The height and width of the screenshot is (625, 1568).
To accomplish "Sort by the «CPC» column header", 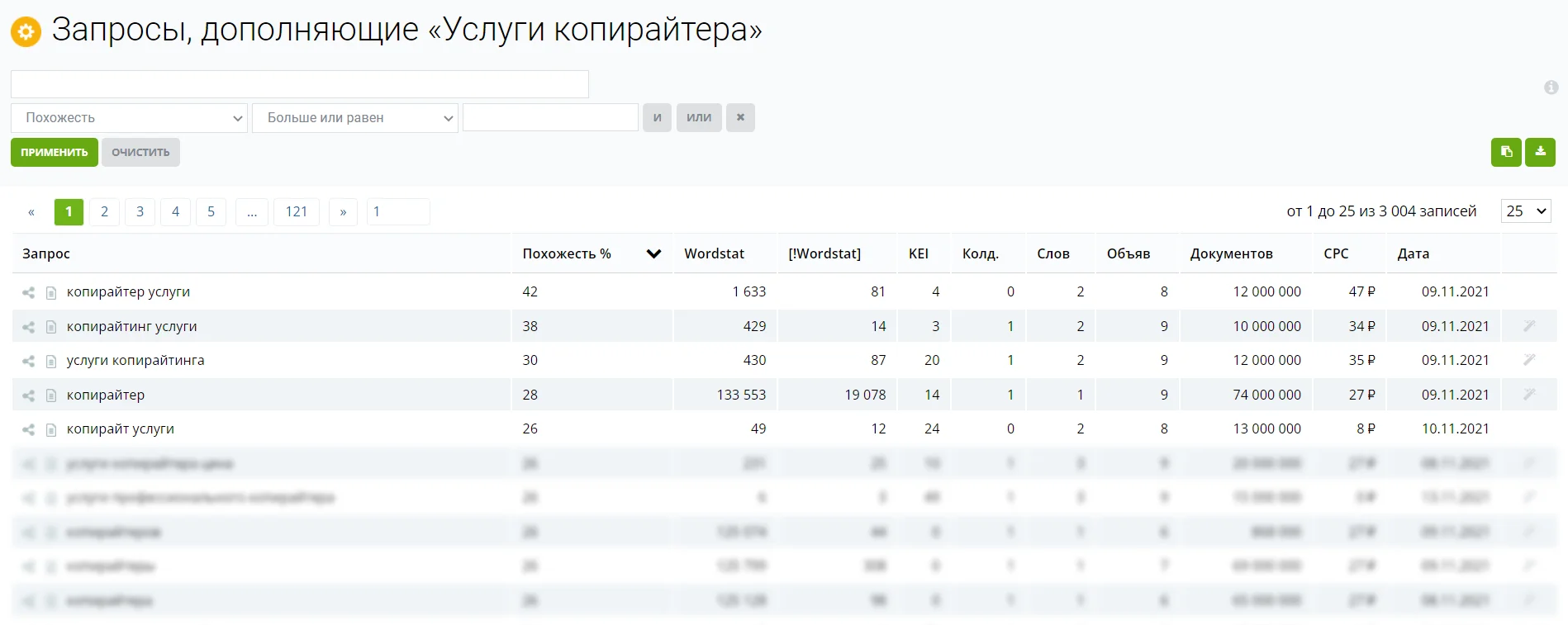I will pos(1336,253).
